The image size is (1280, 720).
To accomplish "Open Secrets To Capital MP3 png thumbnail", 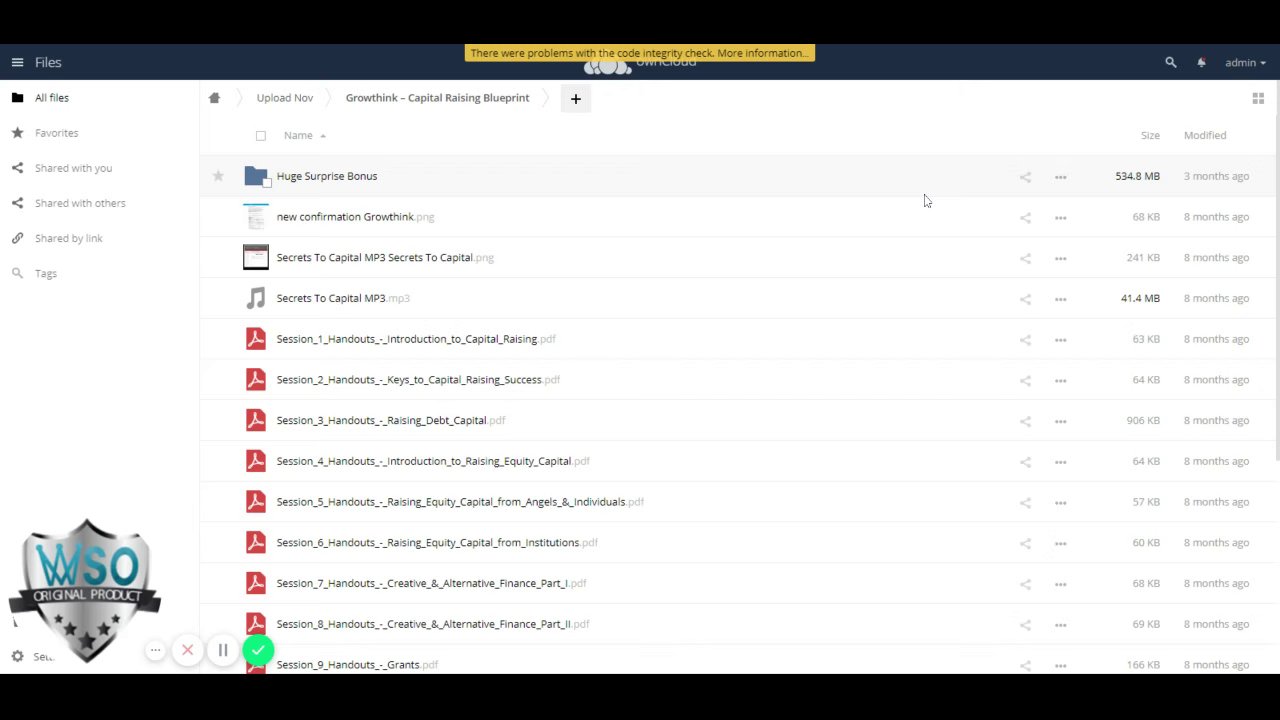I will click(256, 257).
